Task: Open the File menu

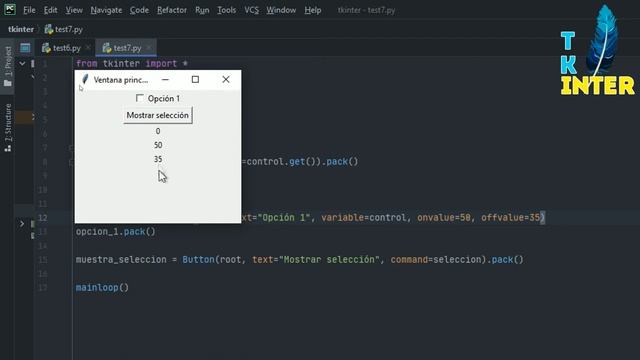Action: click(x=29, y=10)
